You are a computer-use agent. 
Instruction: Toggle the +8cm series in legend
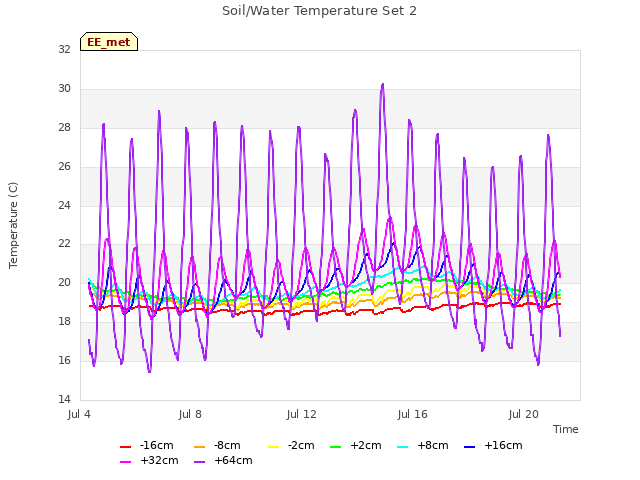pos(422,445)
